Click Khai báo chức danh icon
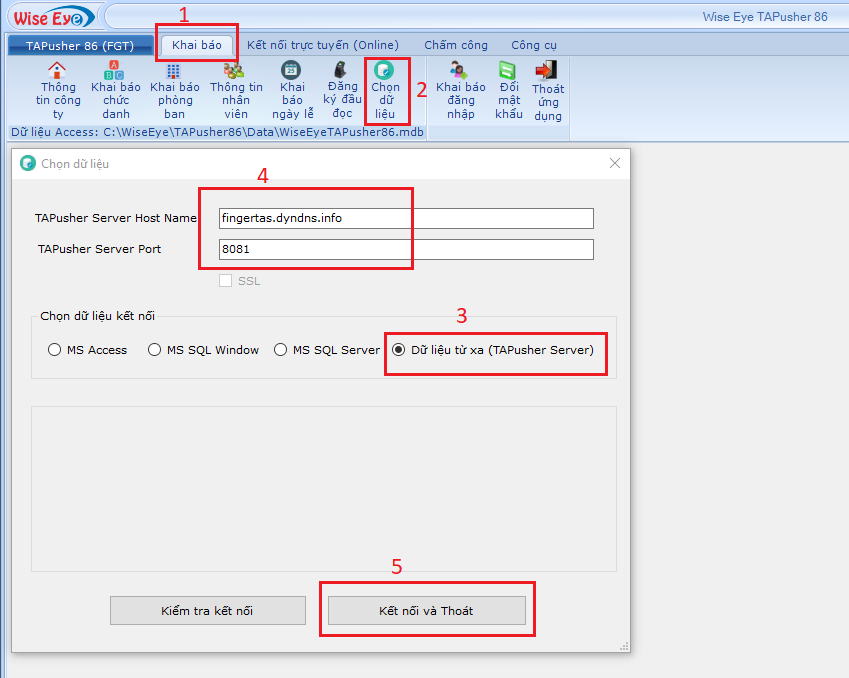 115,70
